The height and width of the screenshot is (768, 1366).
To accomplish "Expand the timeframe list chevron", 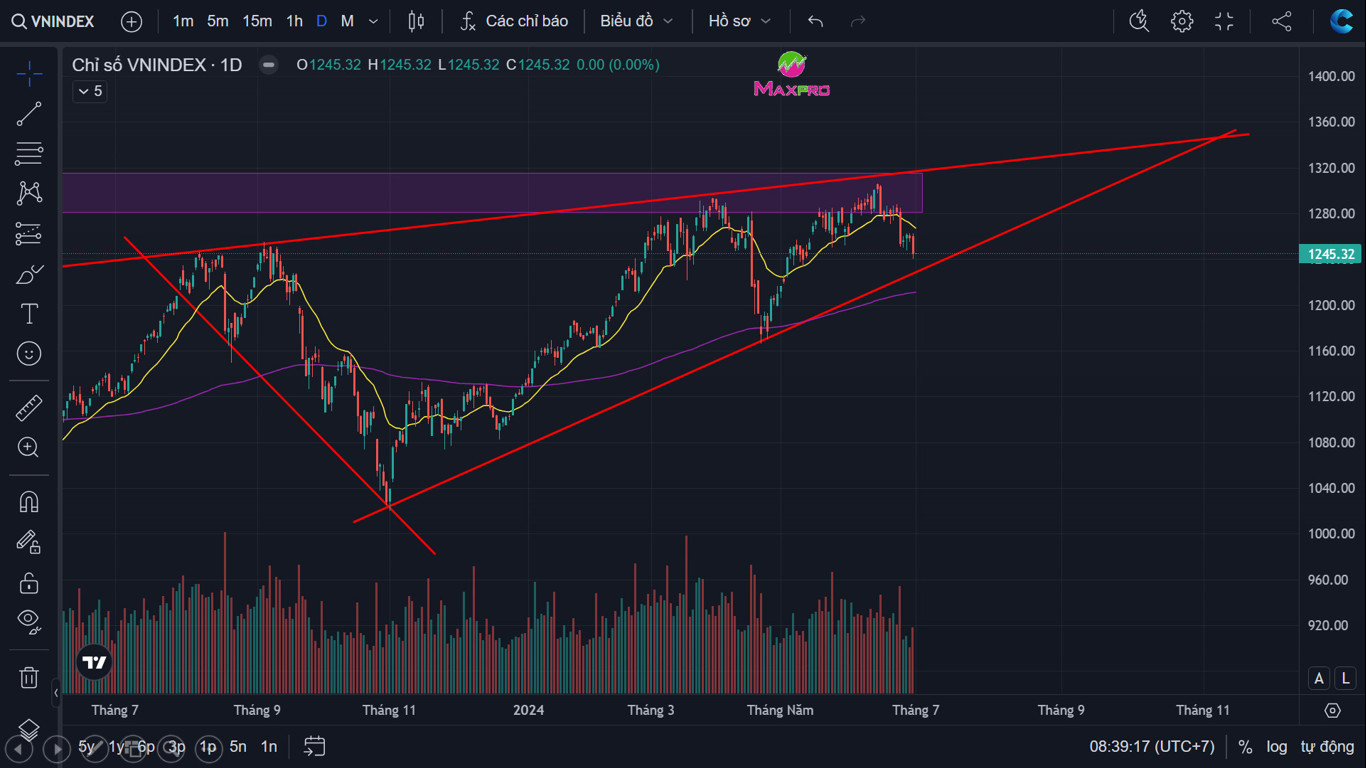I will [x=374, y=21].
